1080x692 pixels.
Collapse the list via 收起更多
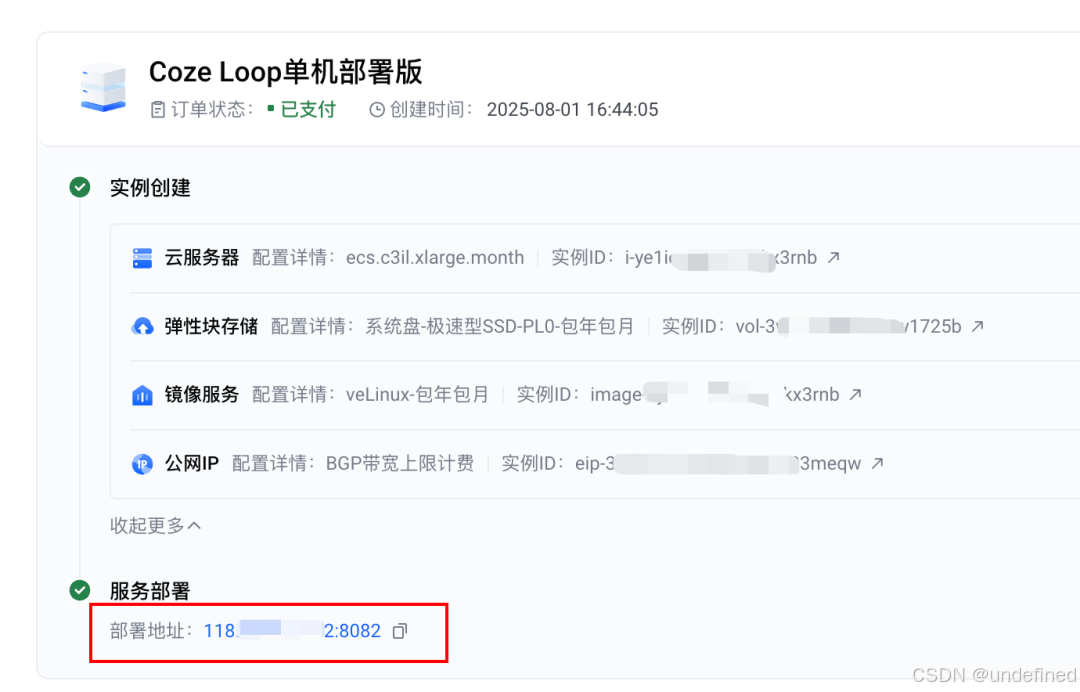tap(156, 525)
